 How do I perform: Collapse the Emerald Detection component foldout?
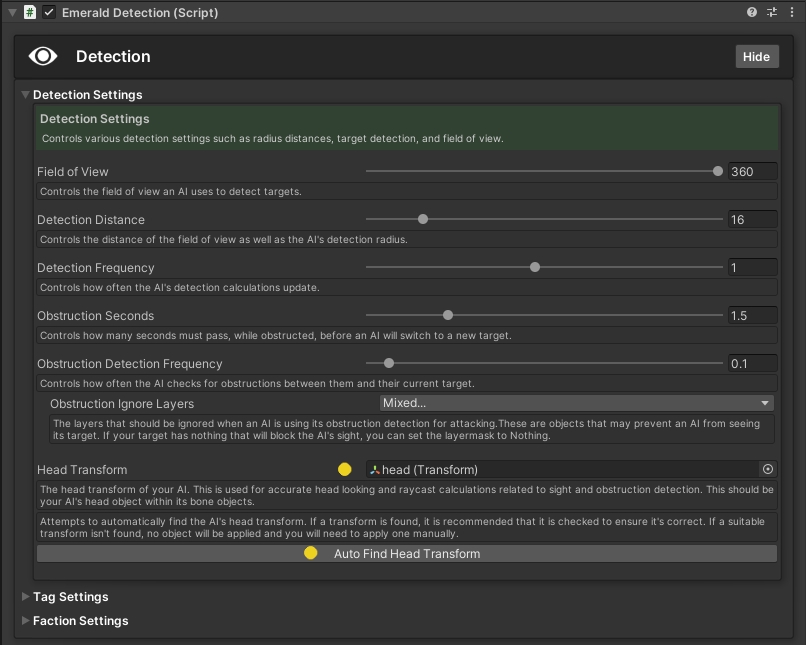[x=11, y=13]
